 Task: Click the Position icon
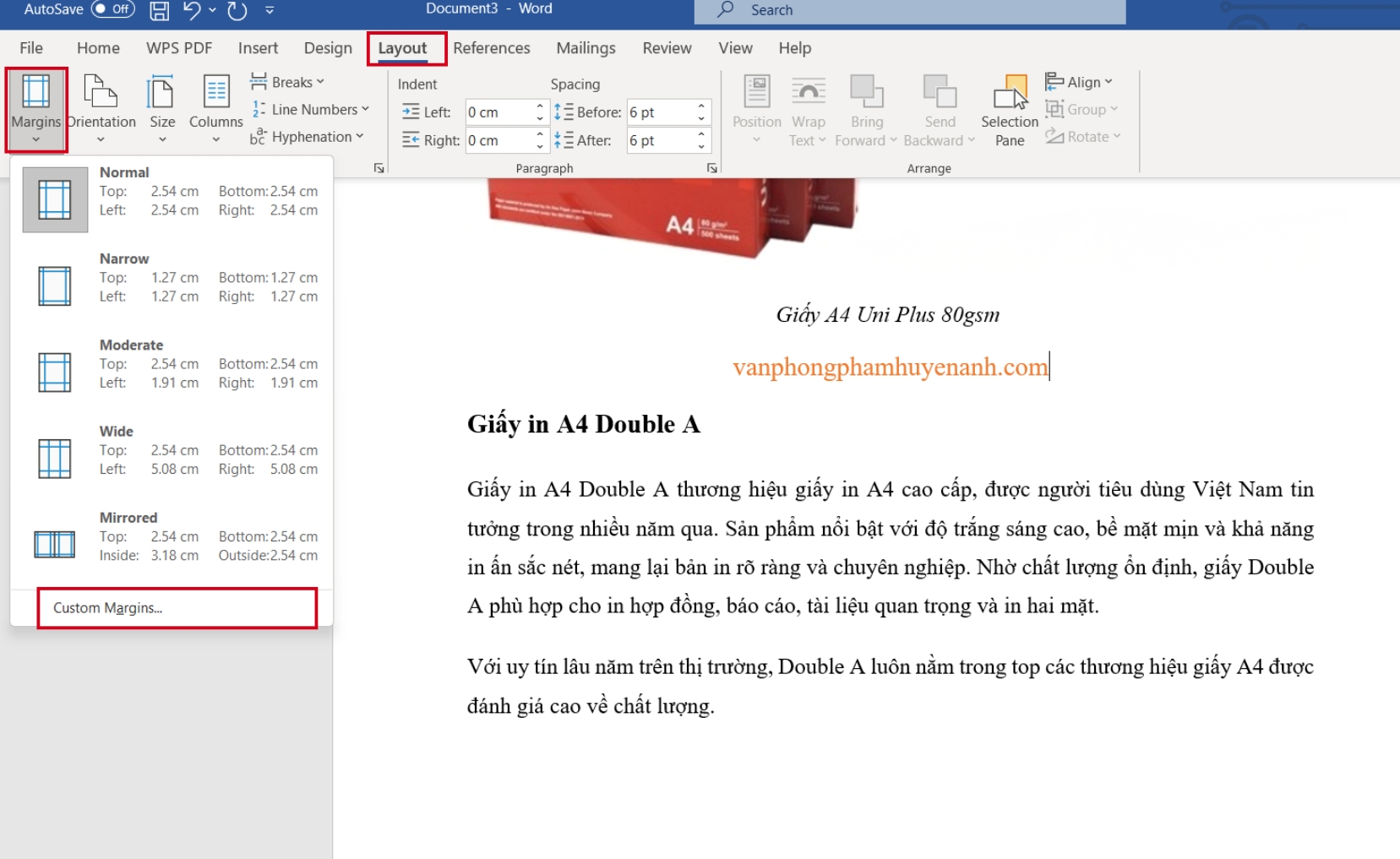click(757, 91)
